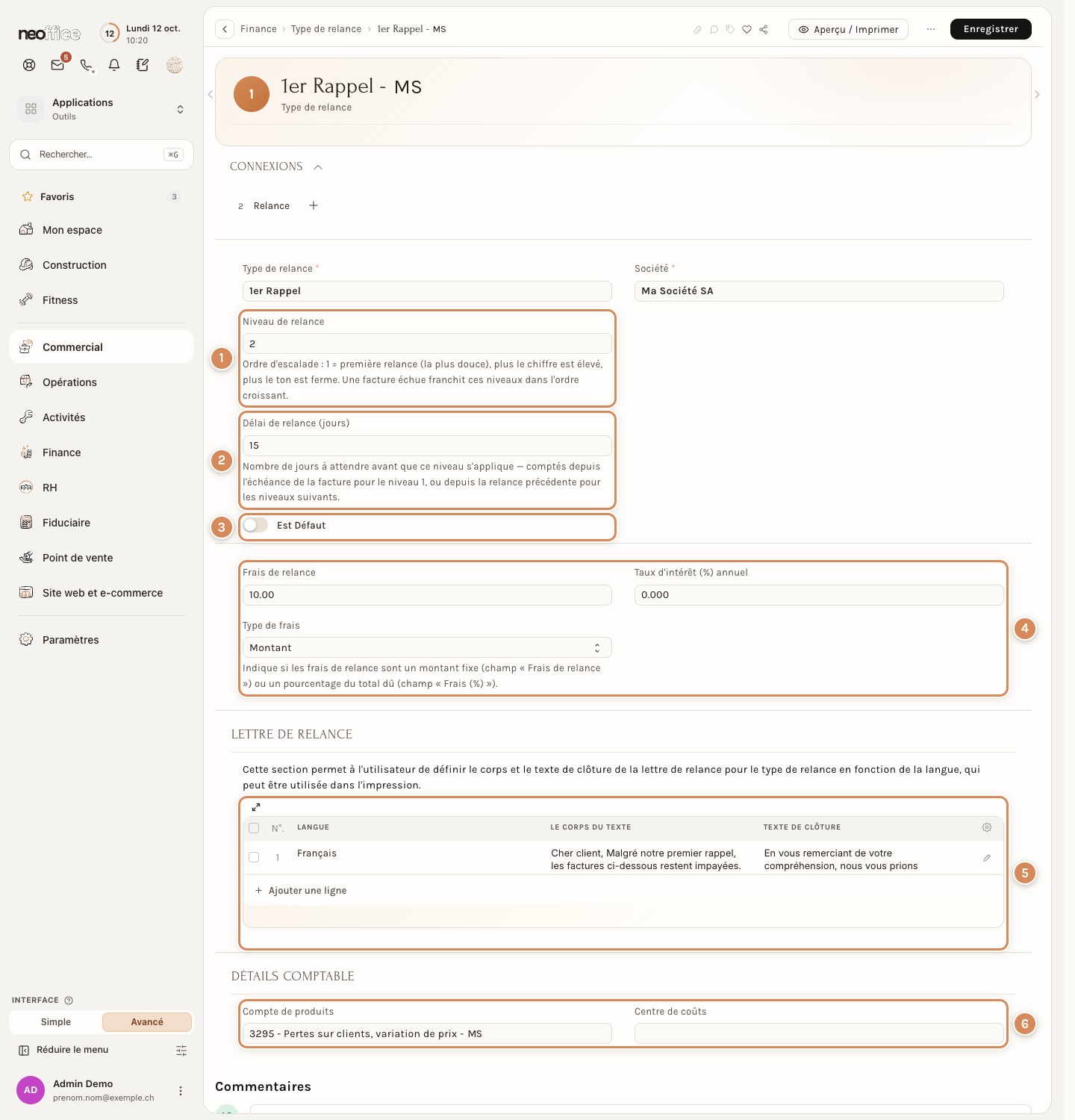
Task: Switch interface to Simple mode
Action: pos(56,1022)
